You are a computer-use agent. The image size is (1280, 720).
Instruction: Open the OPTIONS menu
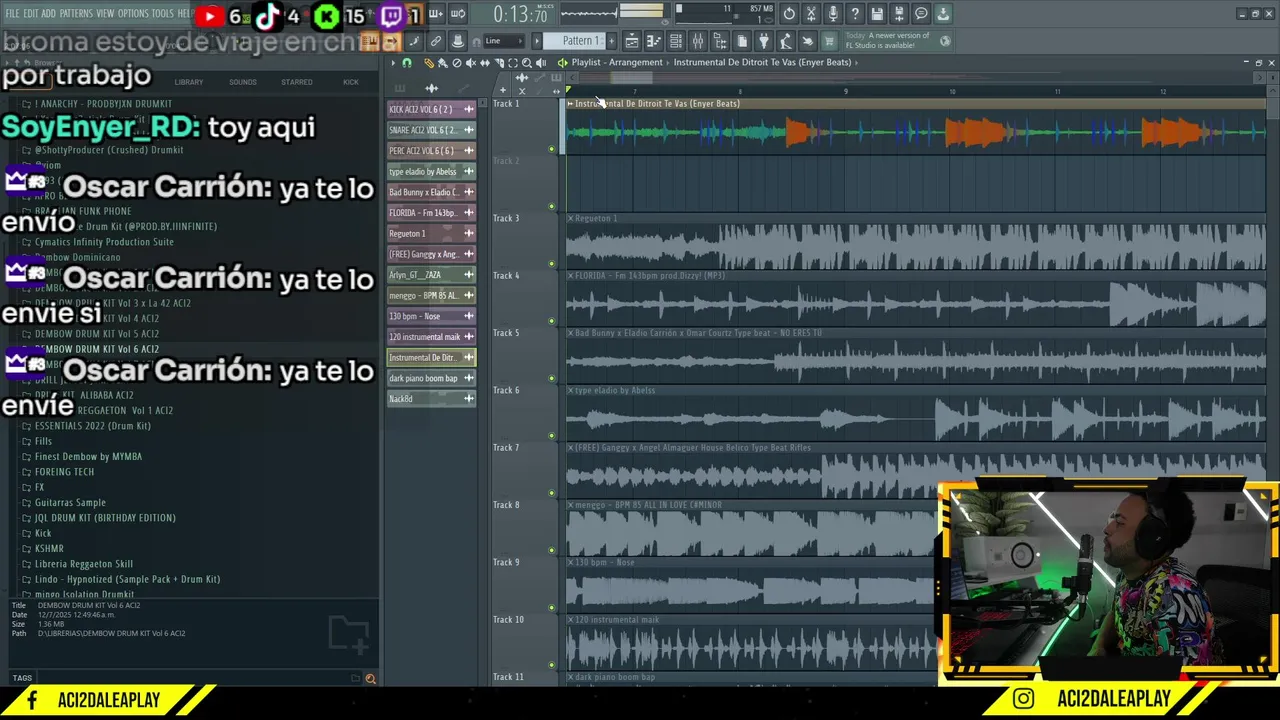pos(133,14)
